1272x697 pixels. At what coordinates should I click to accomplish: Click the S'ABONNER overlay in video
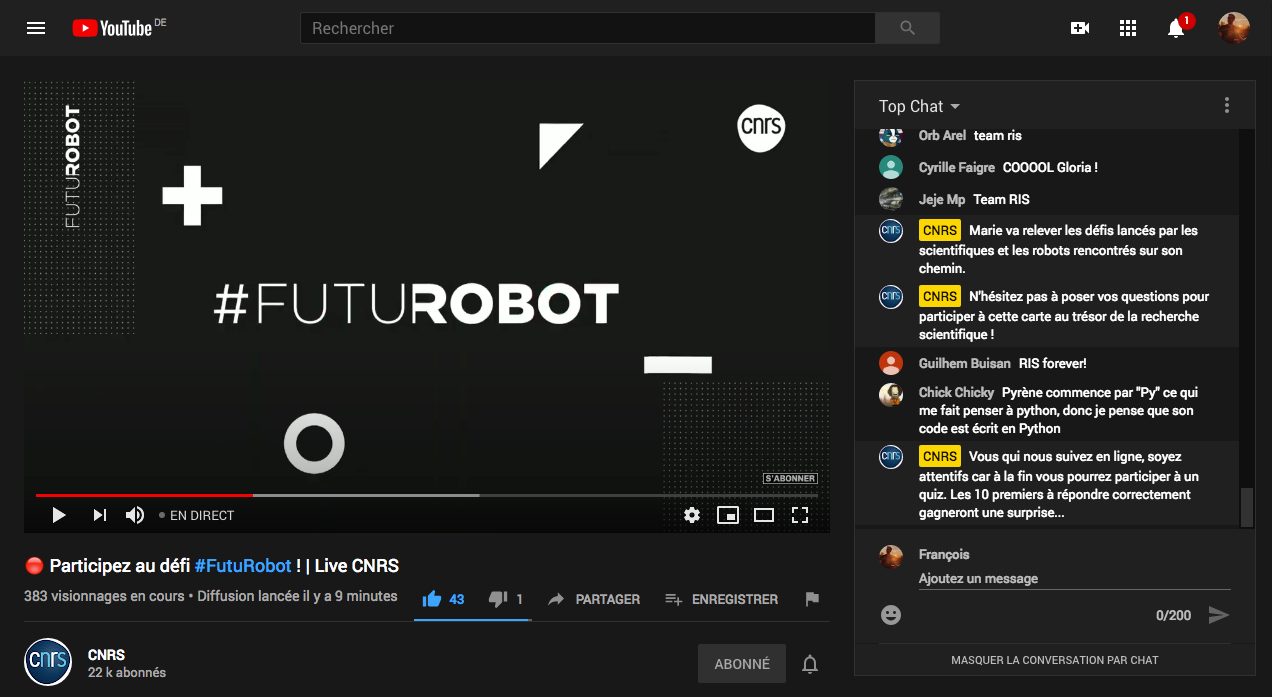(790, 478)
